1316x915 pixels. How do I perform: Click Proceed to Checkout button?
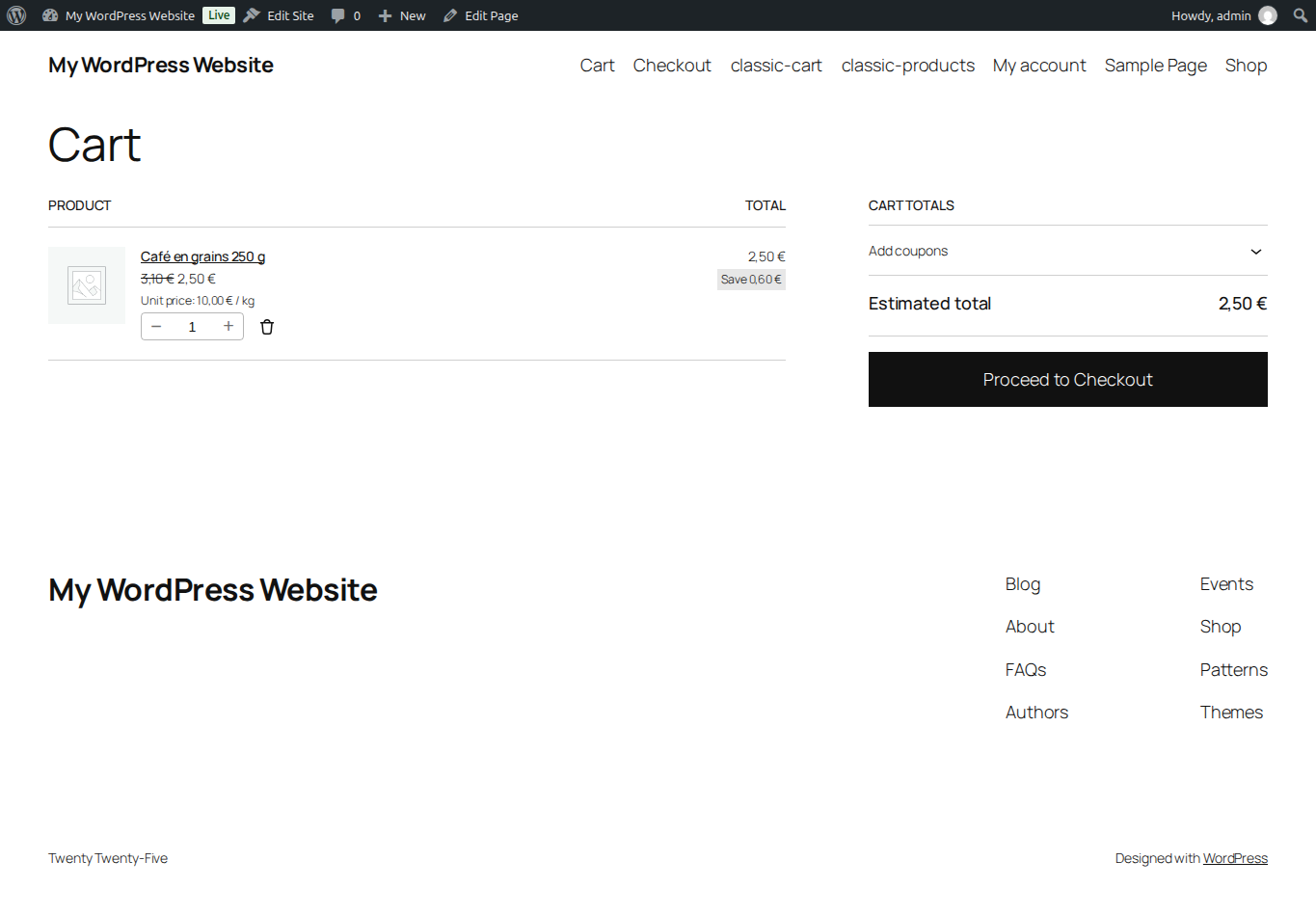(1067, 379)
